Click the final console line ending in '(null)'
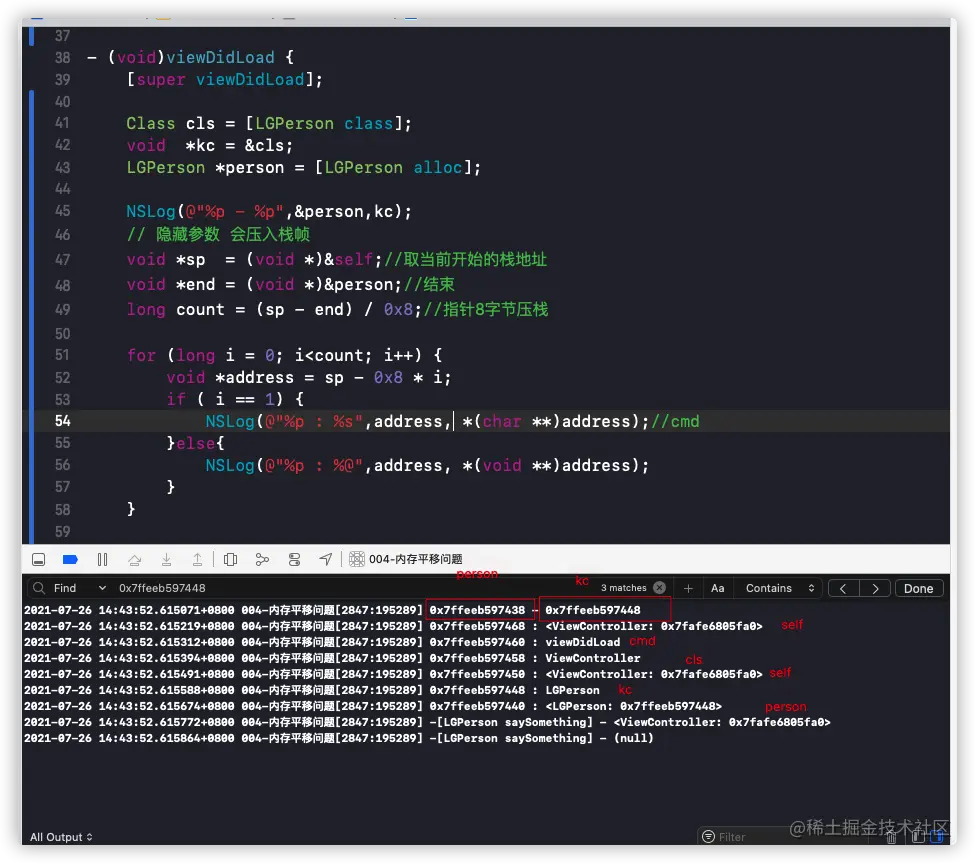The width and height of the screenshot is (975, 863). tap(338, 738)
